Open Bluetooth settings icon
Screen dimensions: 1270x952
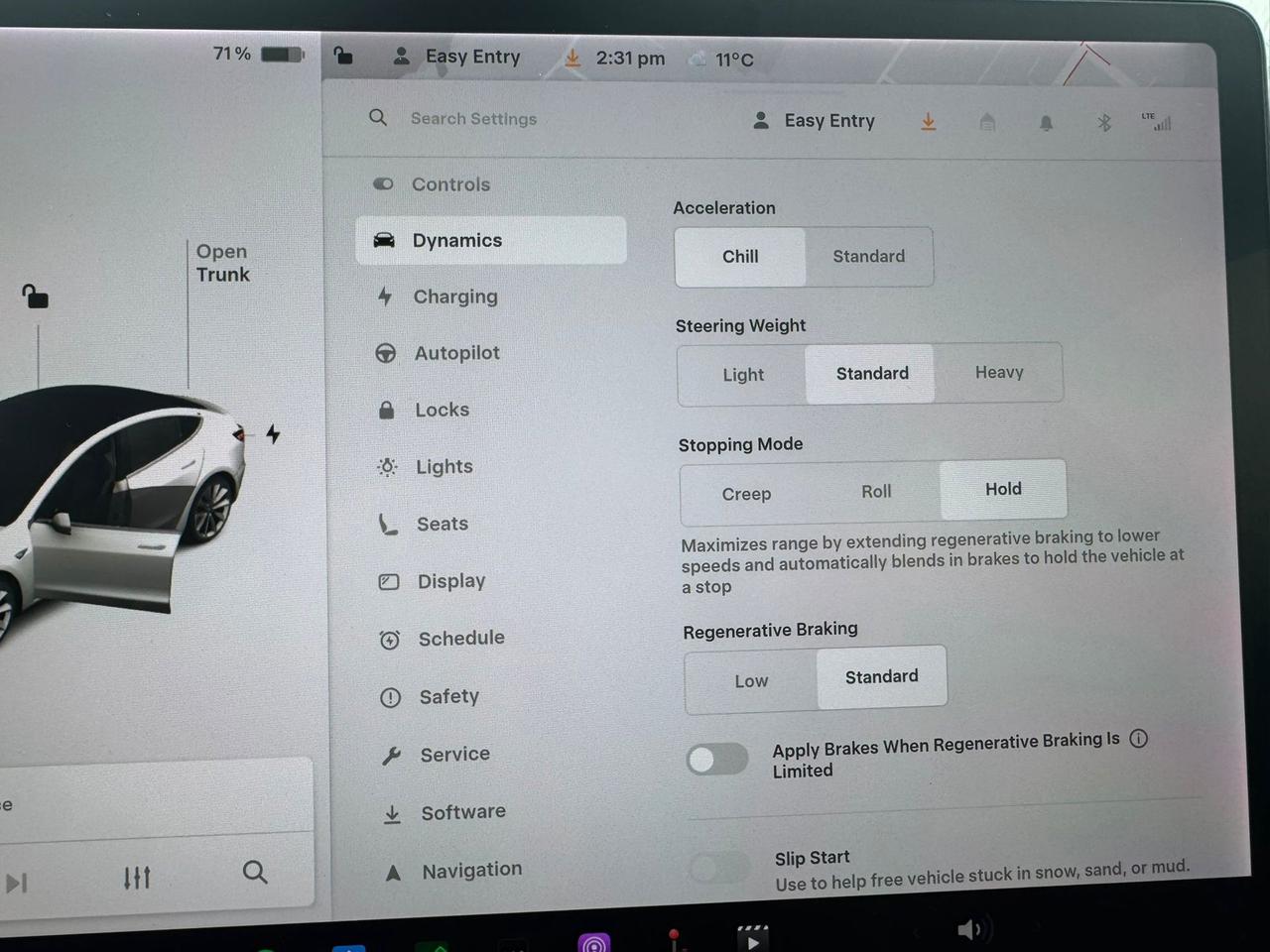(1104, 123)
